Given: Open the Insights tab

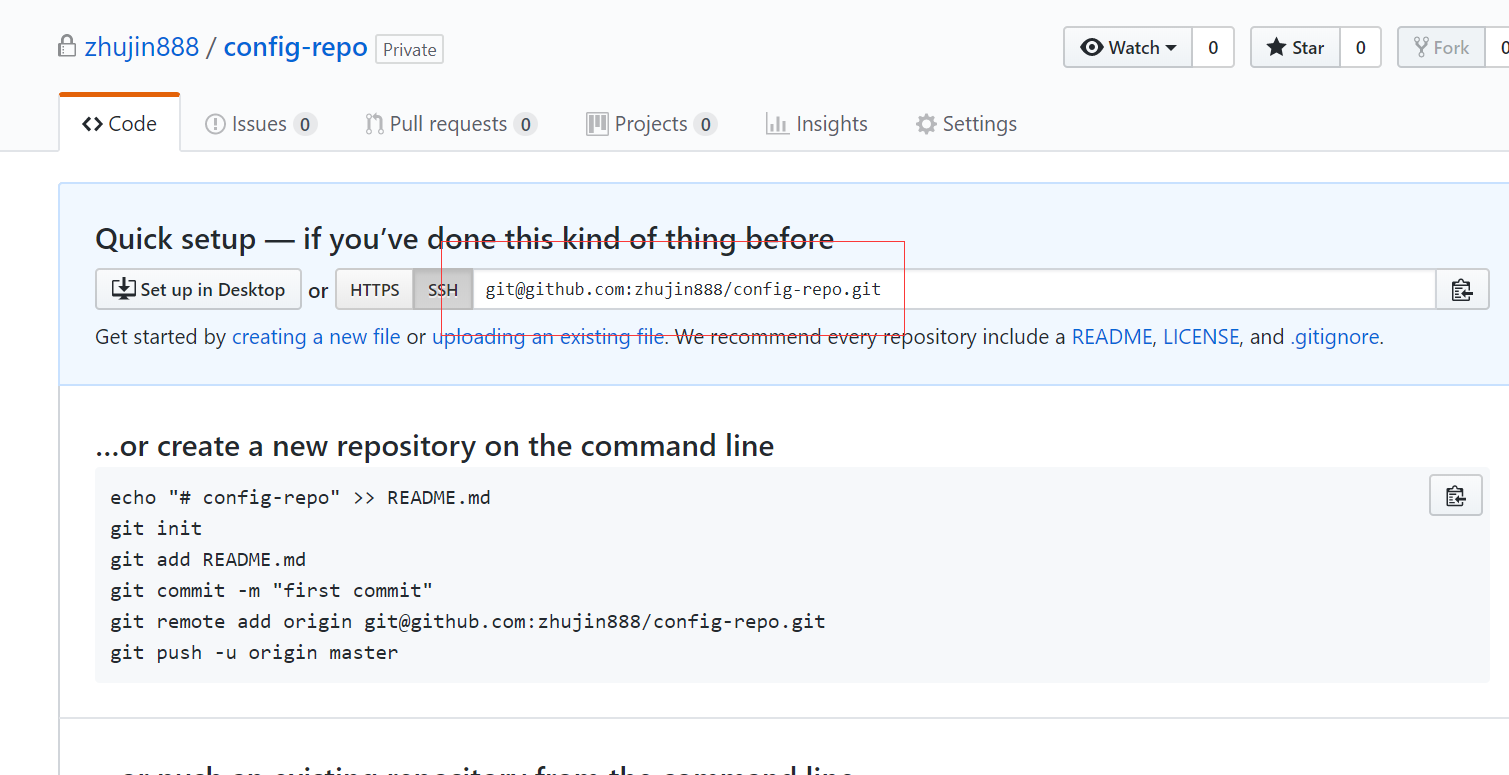Looking at the screenshot, I should pos(816,124).
